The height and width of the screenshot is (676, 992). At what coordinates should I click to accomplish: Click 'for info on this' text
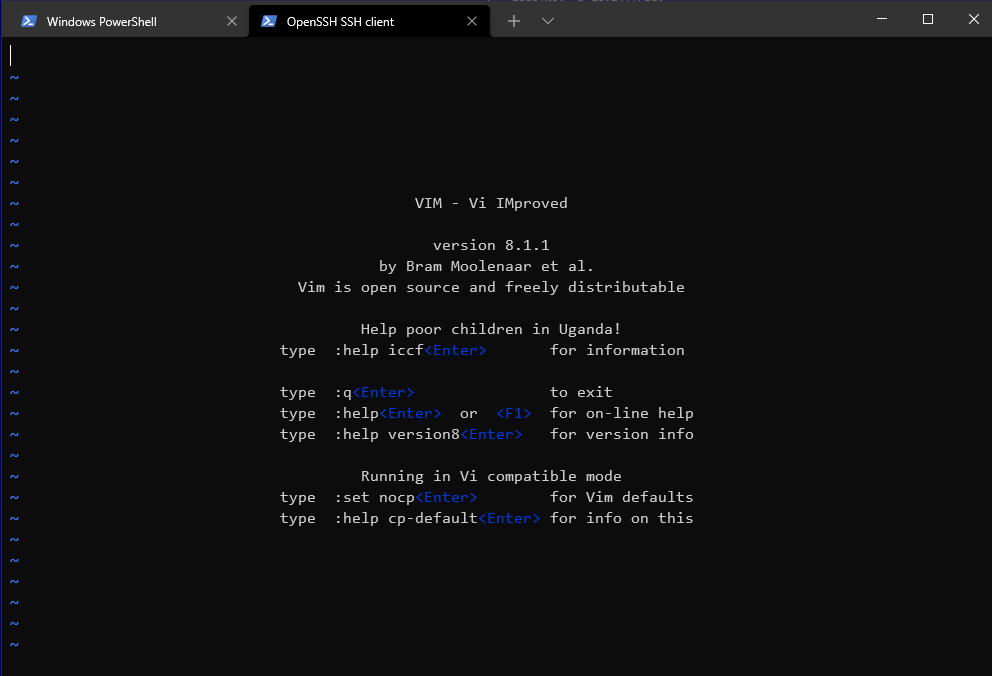tap(622, 518)
